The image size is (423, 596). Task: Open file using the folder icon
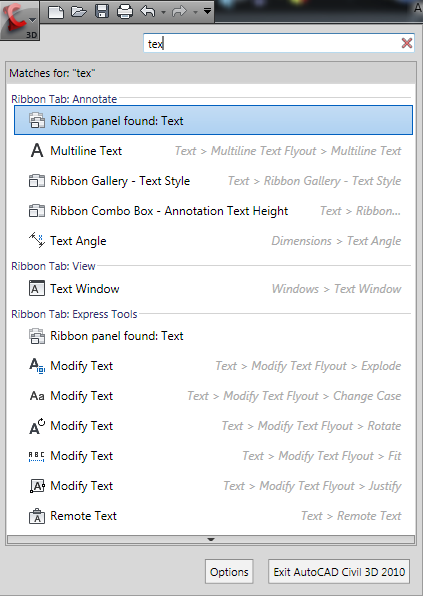(79, 11)
